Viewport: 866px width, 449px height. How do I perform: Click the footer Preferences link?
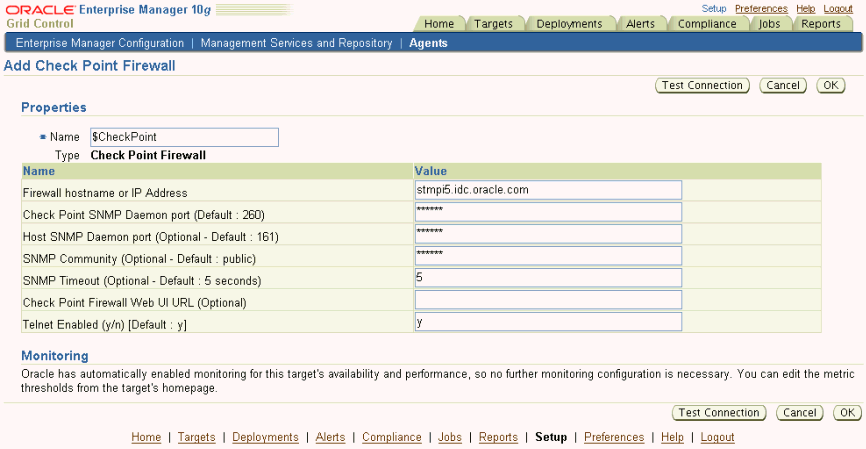(614, 437)
